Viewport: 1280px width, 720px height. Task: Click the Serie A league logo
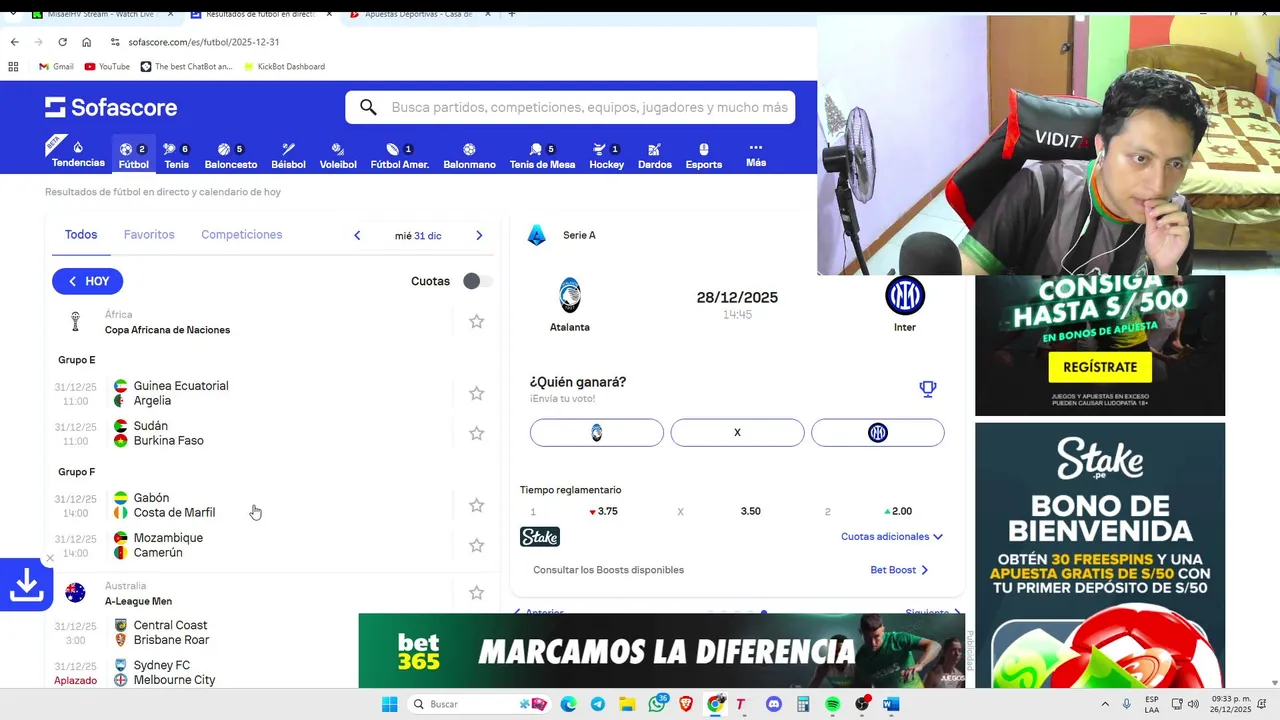(x=537, y=235)
